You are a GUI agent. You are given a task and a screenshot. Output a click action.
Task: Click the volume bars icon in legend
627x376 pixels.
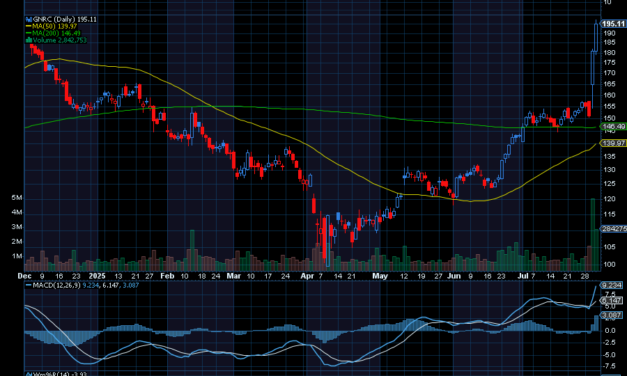coord(29,40)
